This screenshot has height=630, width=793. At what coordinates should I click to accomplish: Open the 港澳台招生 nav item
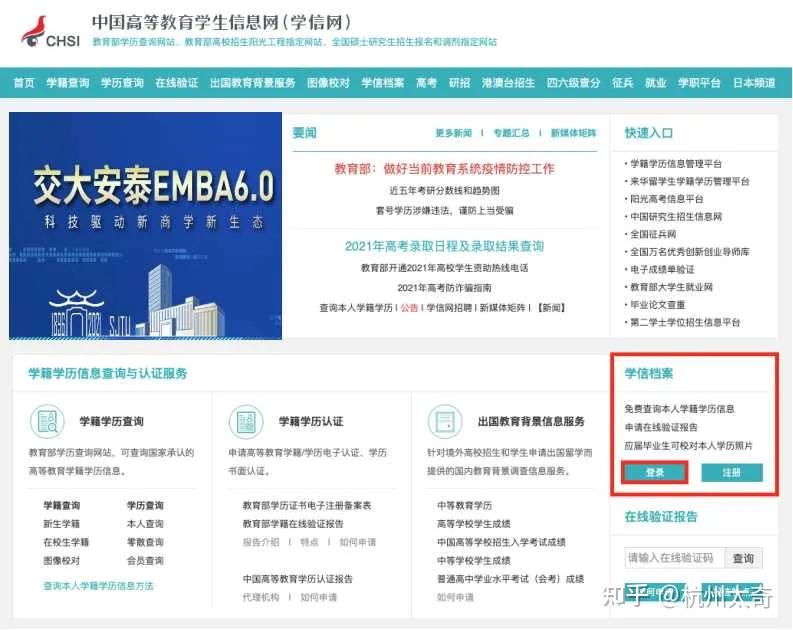click(508, 82)
